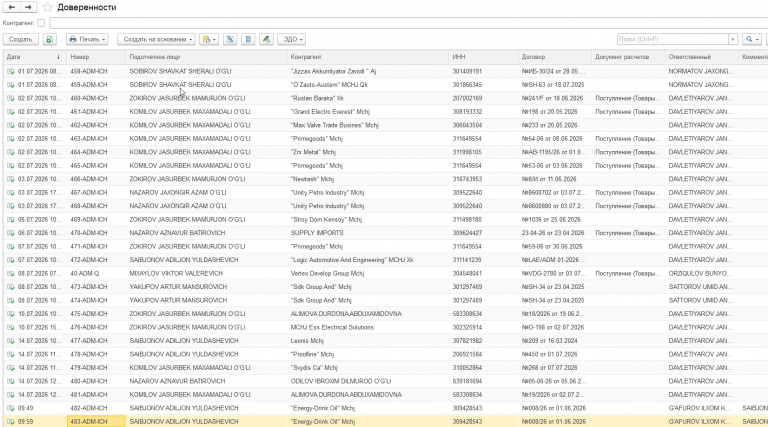Click the document icon of row 481-ADM-ICH
Viewport: 768px width, 427px height.
[11, 395]
